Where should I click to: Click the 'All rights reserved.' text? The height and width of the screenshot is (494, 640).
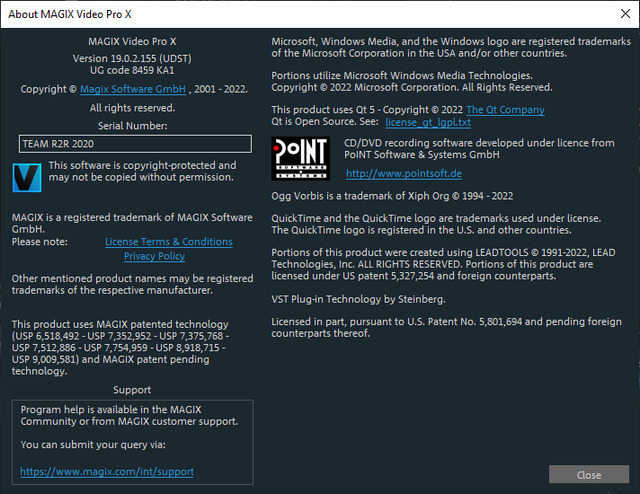point(132,108)
